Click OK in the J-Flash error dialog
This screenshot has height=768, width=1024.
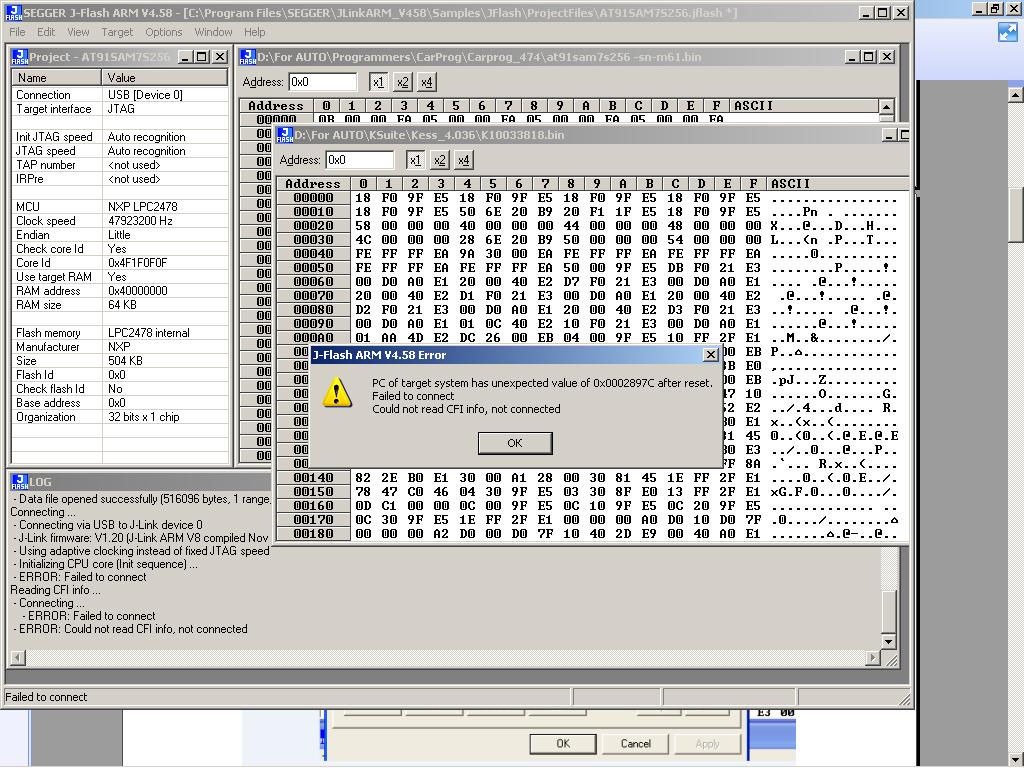coord(515,443)
